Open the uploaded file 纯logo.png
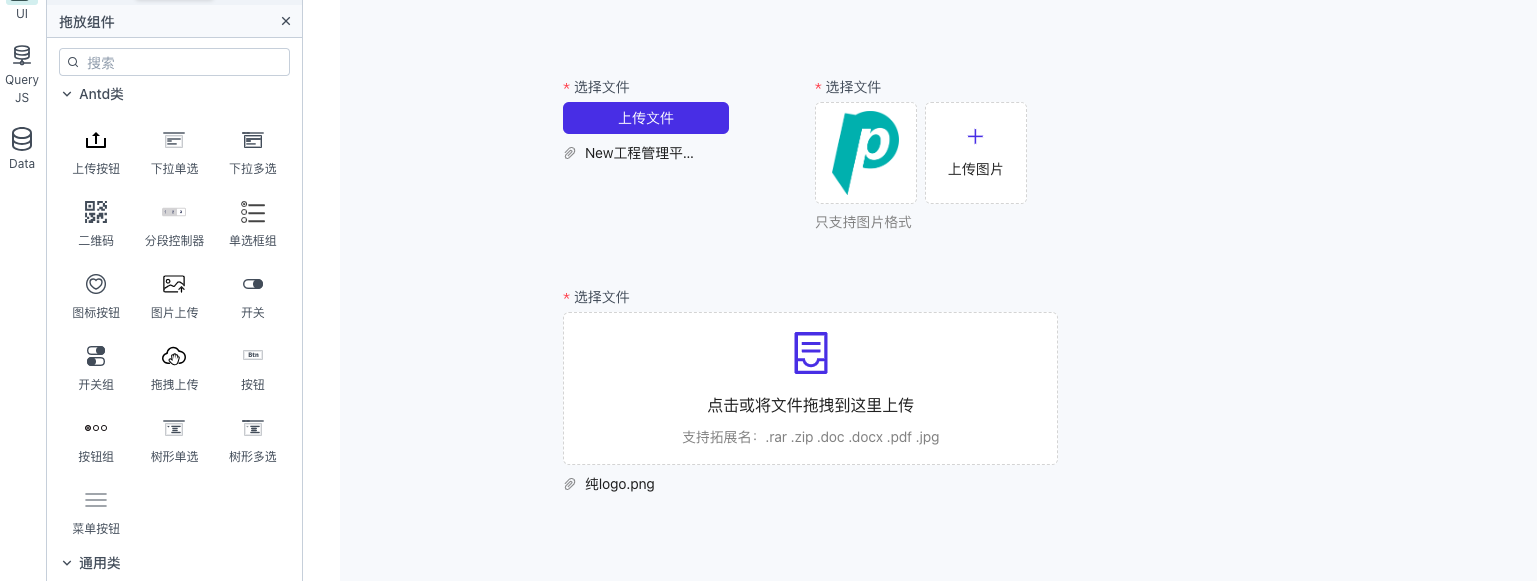The image size is (1537, 581). pyautogui.click(x=620, y=484)
